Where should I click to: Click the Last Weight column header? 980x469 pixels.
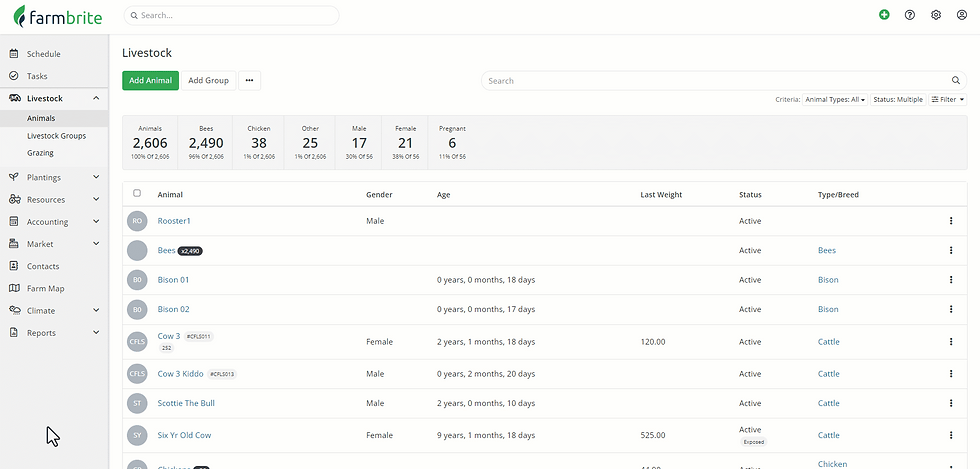tap(661, 194)
